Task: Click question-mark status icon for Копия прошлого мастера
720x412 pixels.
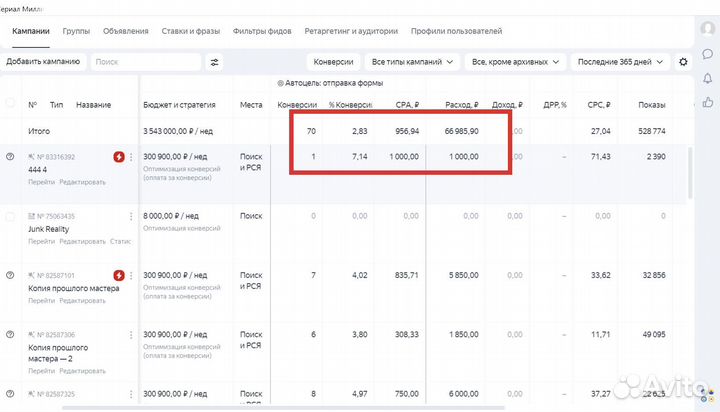Action: [x=10, y=275]
